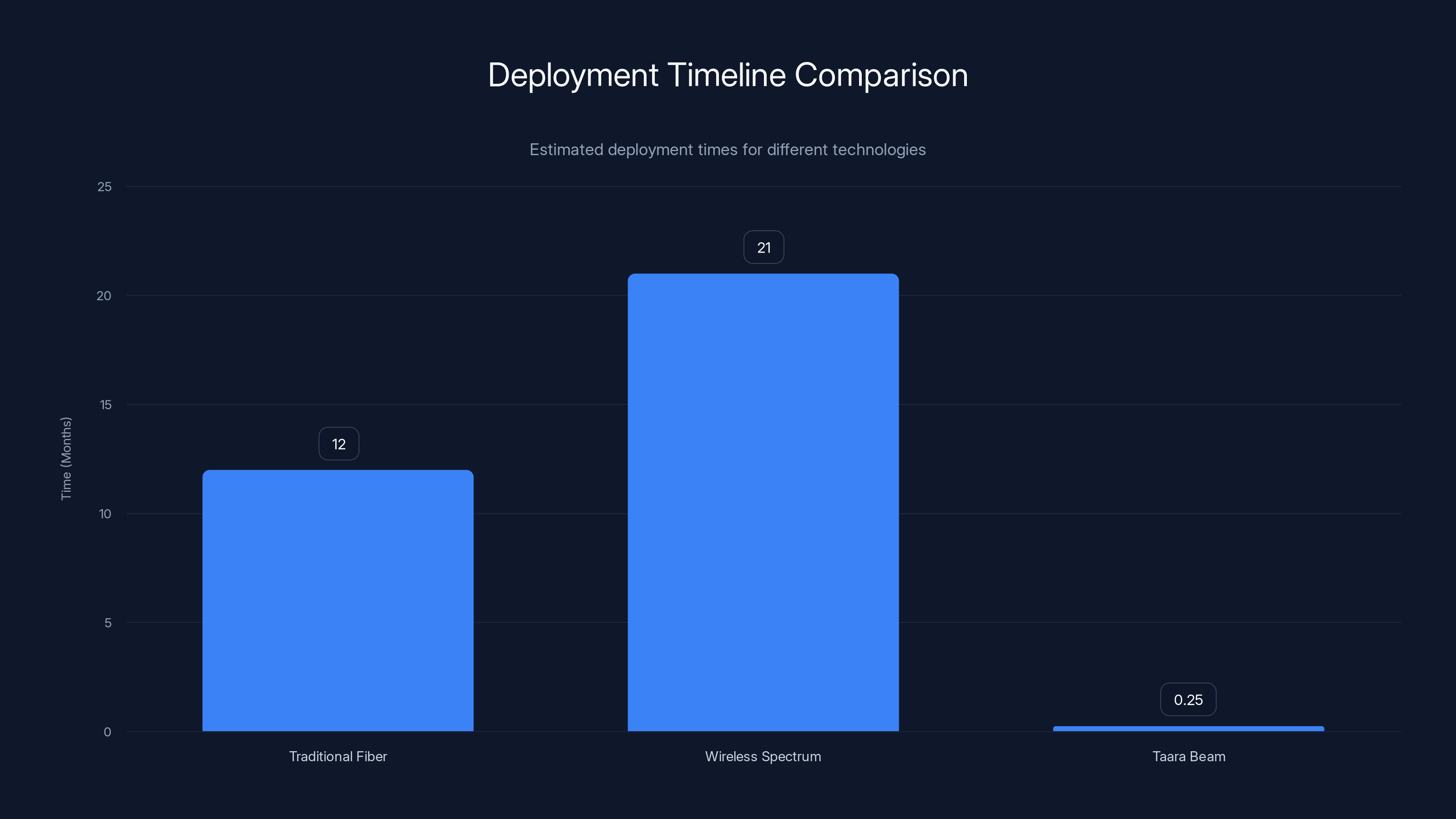Click the "Deployment Timeline Comparison" title
The image size is (1456, 819).
click(x=728, y=74)
